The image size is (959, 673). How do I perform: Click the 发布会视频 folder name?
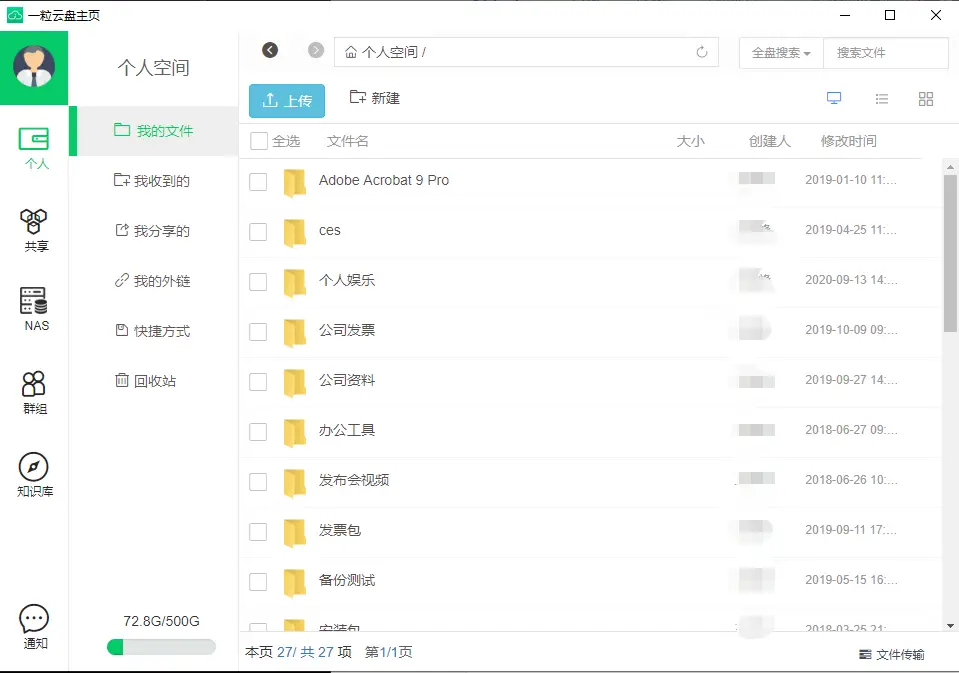click(354, 480)
